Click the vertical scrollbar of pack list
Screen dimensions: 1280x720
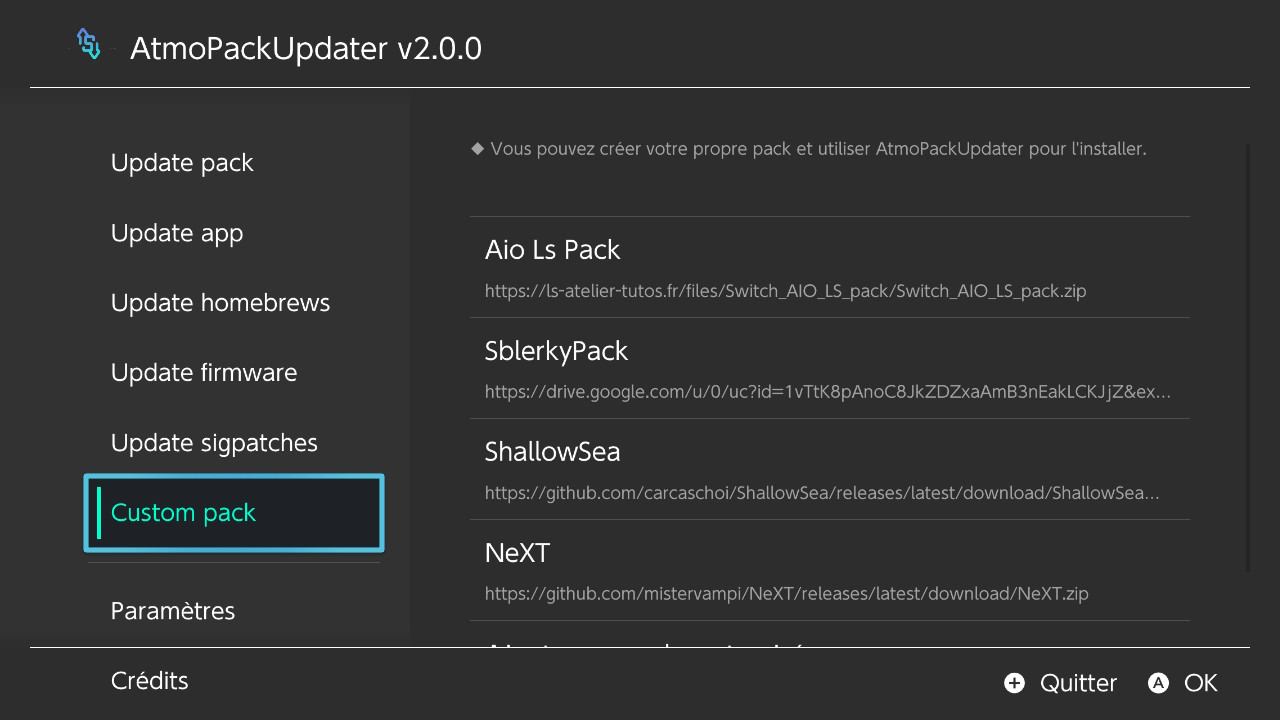[1248, 358]
